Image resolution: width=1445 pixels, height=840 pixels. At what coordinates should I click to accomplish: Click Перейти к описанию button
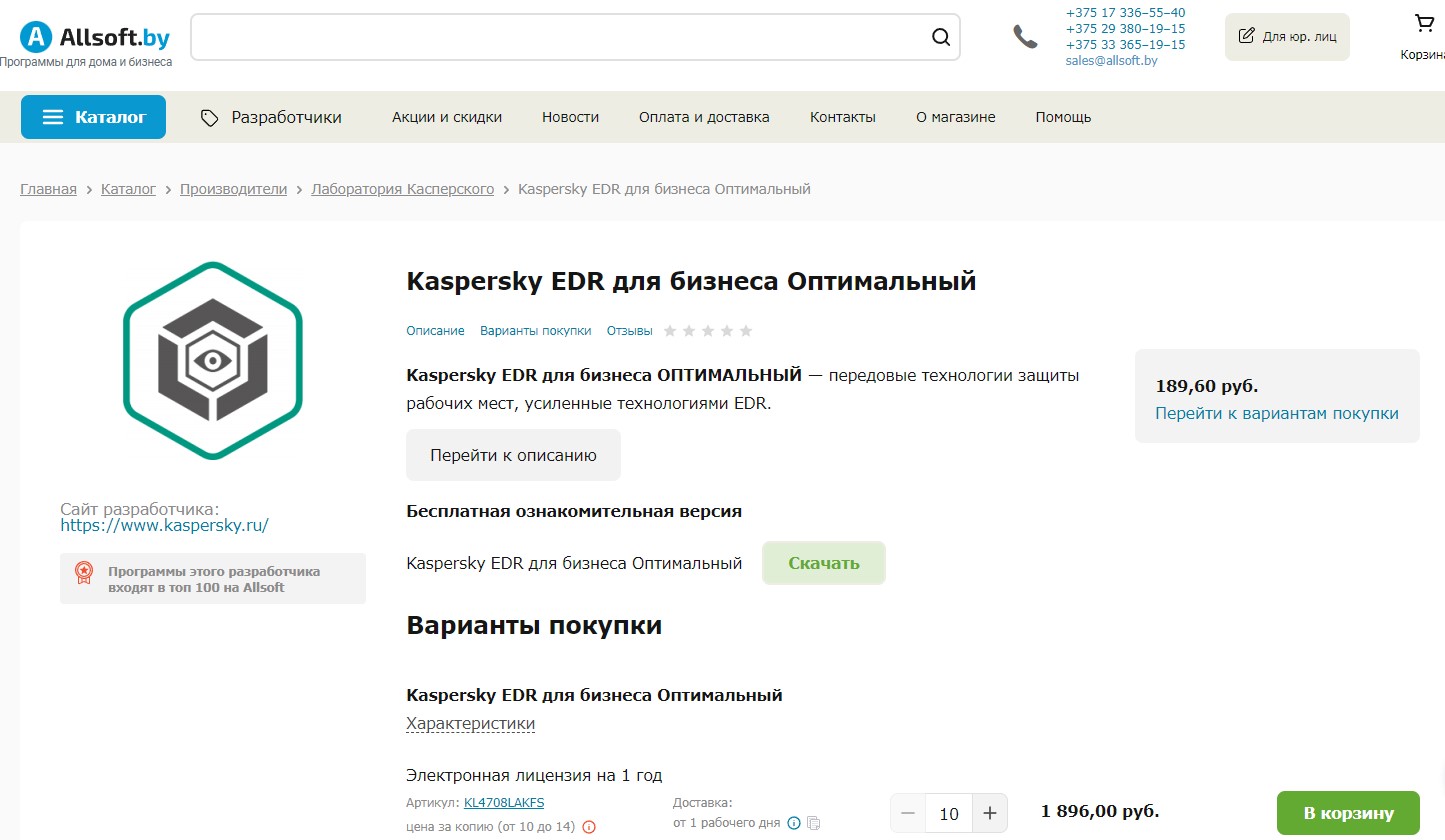coord(513,455)
